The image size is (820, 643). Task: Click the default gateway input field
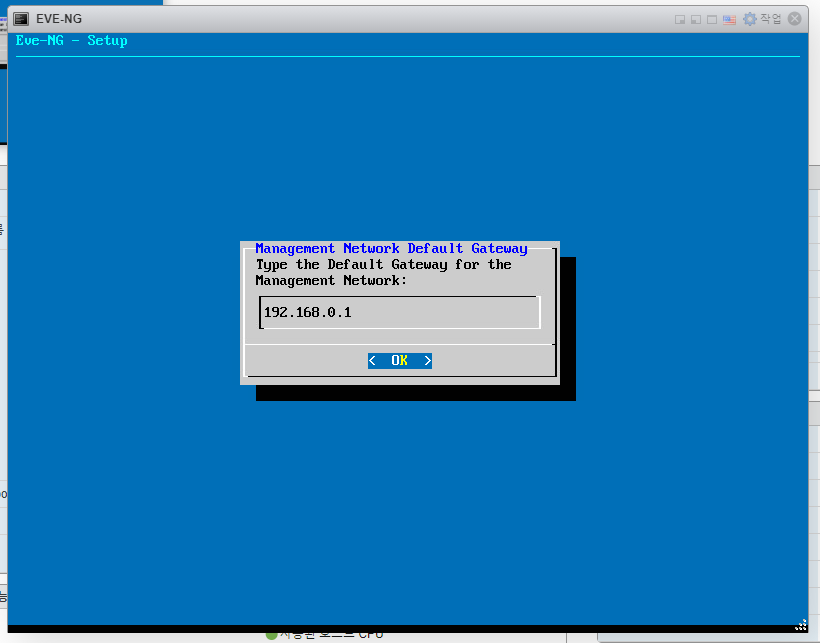(x=400, y=313)
